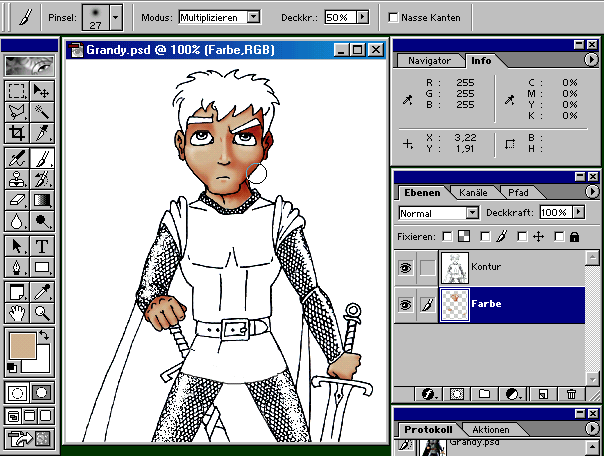Create a new layer set folder

click(x=484, y=394)
